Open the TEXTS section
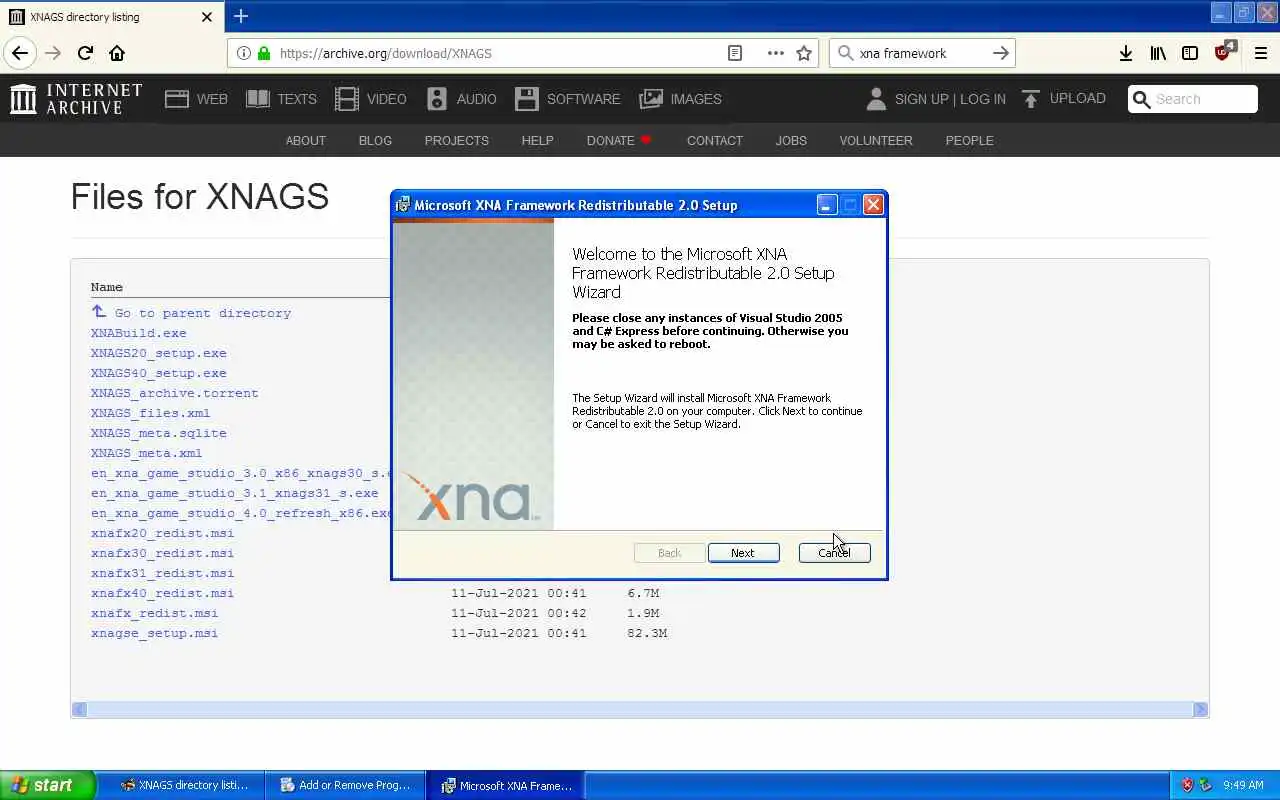The image size is (1280, 800). (281, 98)
